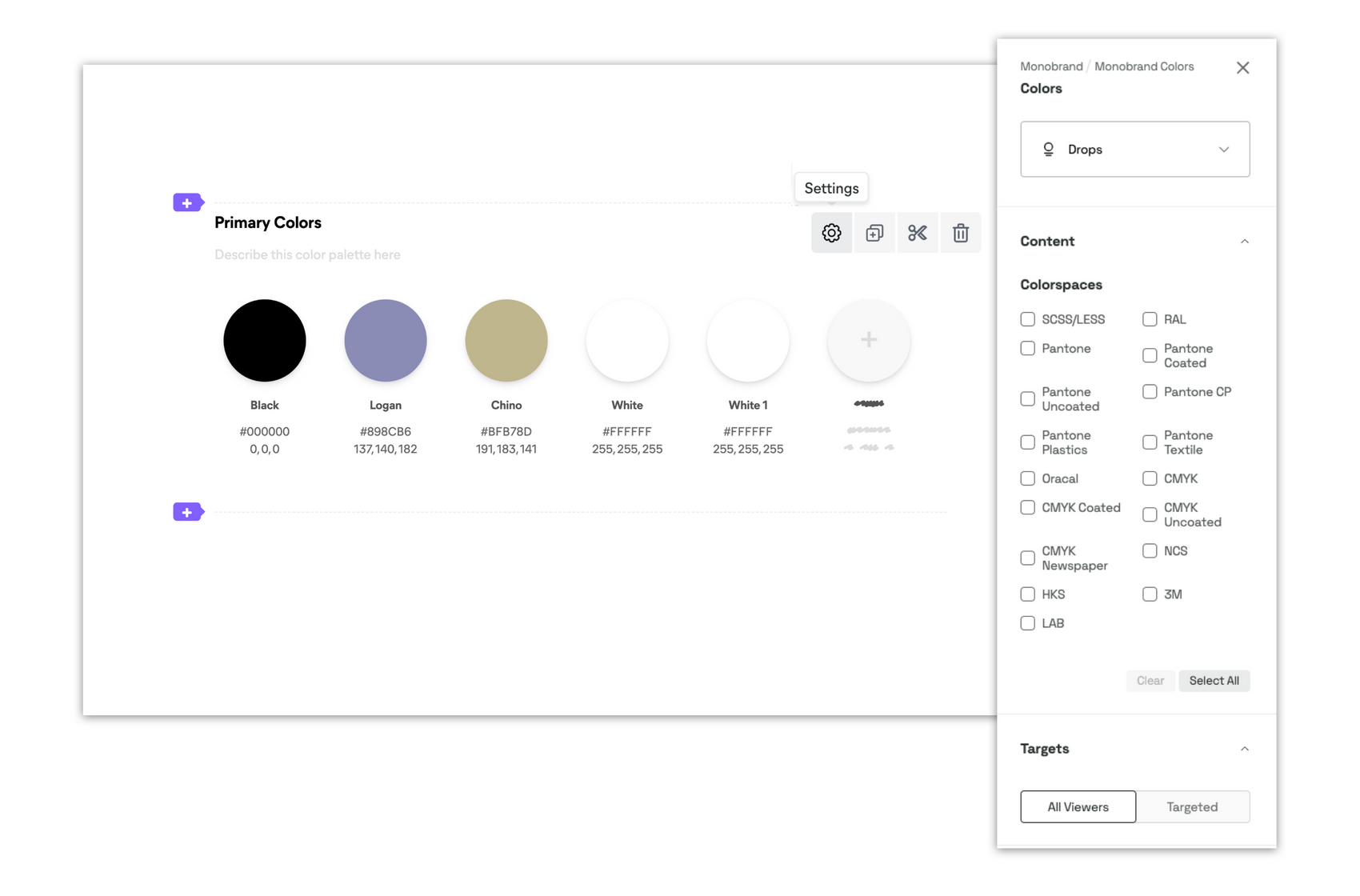The height and width of the screenshot is (896, 1360).
Task: Click the Logan color name
Action: point(386,405)
